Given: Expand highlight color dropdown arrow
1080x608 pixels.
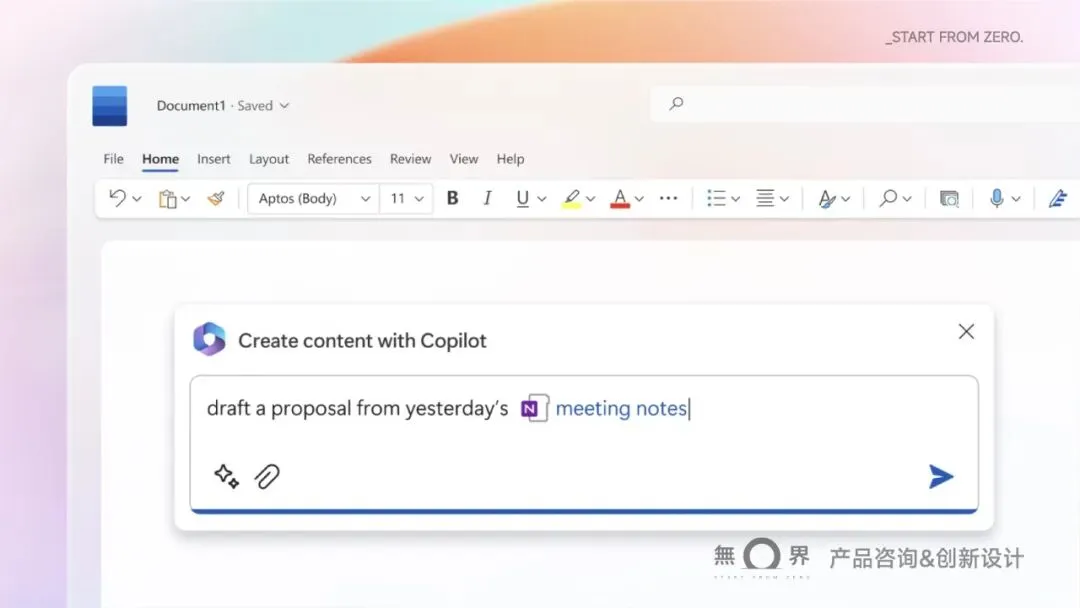Looking at the screenshot, I should (x=590, y=199).
